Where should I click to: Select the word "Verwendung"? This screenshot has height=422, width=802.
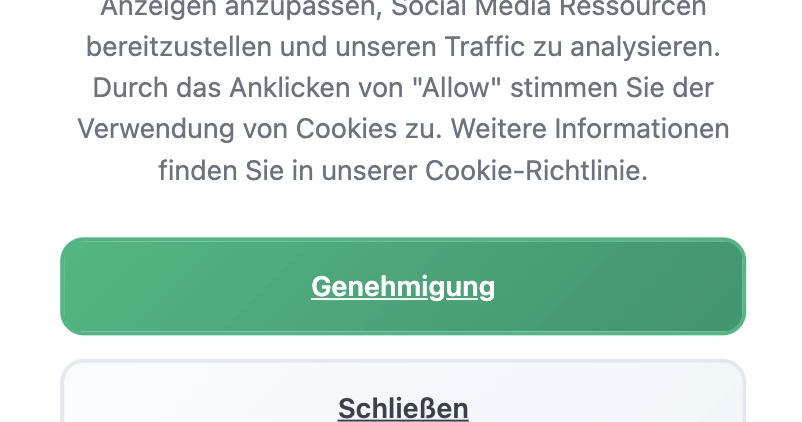click(x=156, y=129)
